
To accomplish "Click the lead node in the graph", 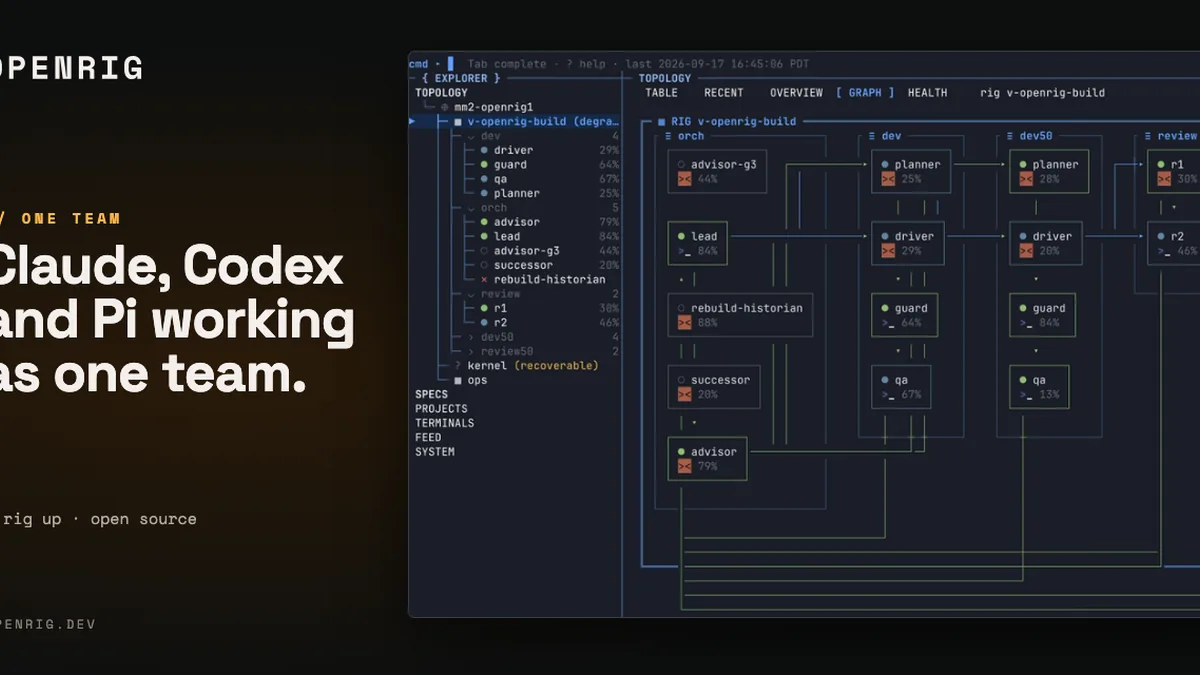I will 698,243.
